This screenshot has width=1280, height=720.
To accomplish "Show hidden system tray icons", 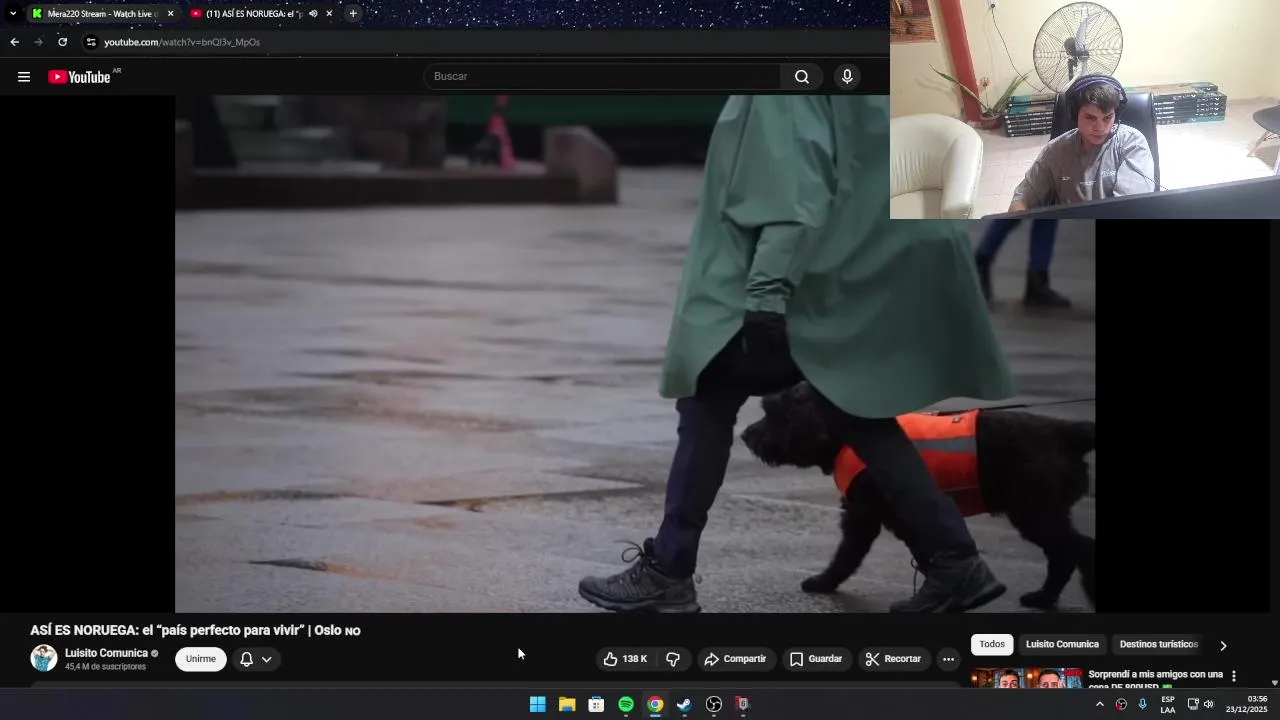I will 1100,704.
